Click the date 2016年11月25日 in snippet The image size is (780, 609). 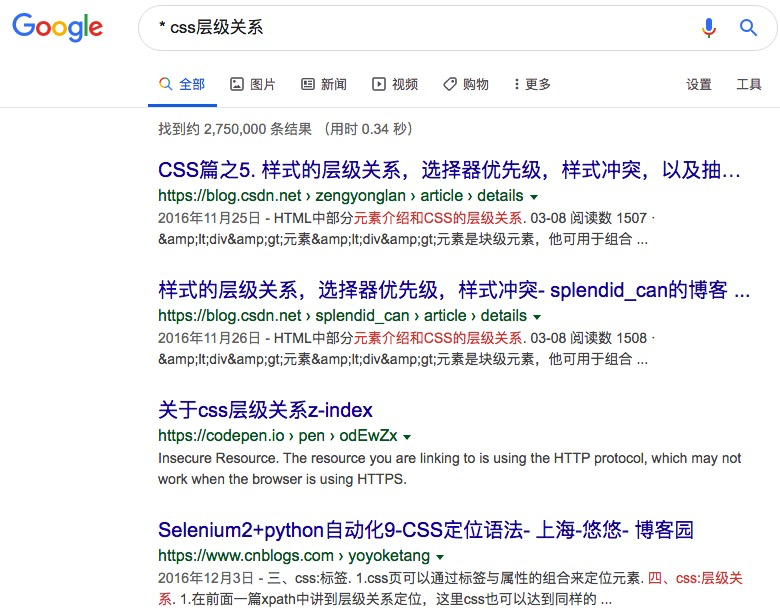pos(209,218)
